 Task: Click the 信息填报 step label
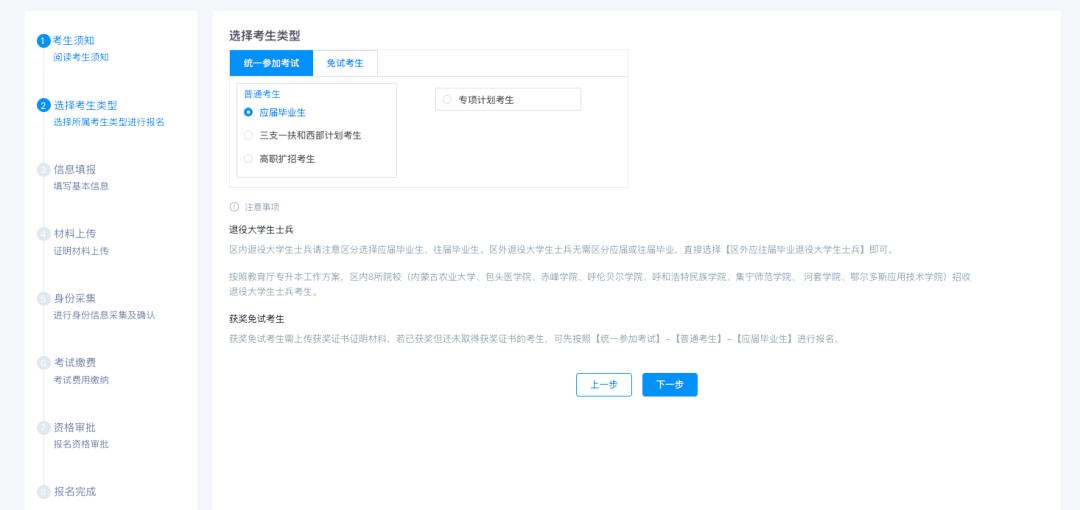(75, 169)
